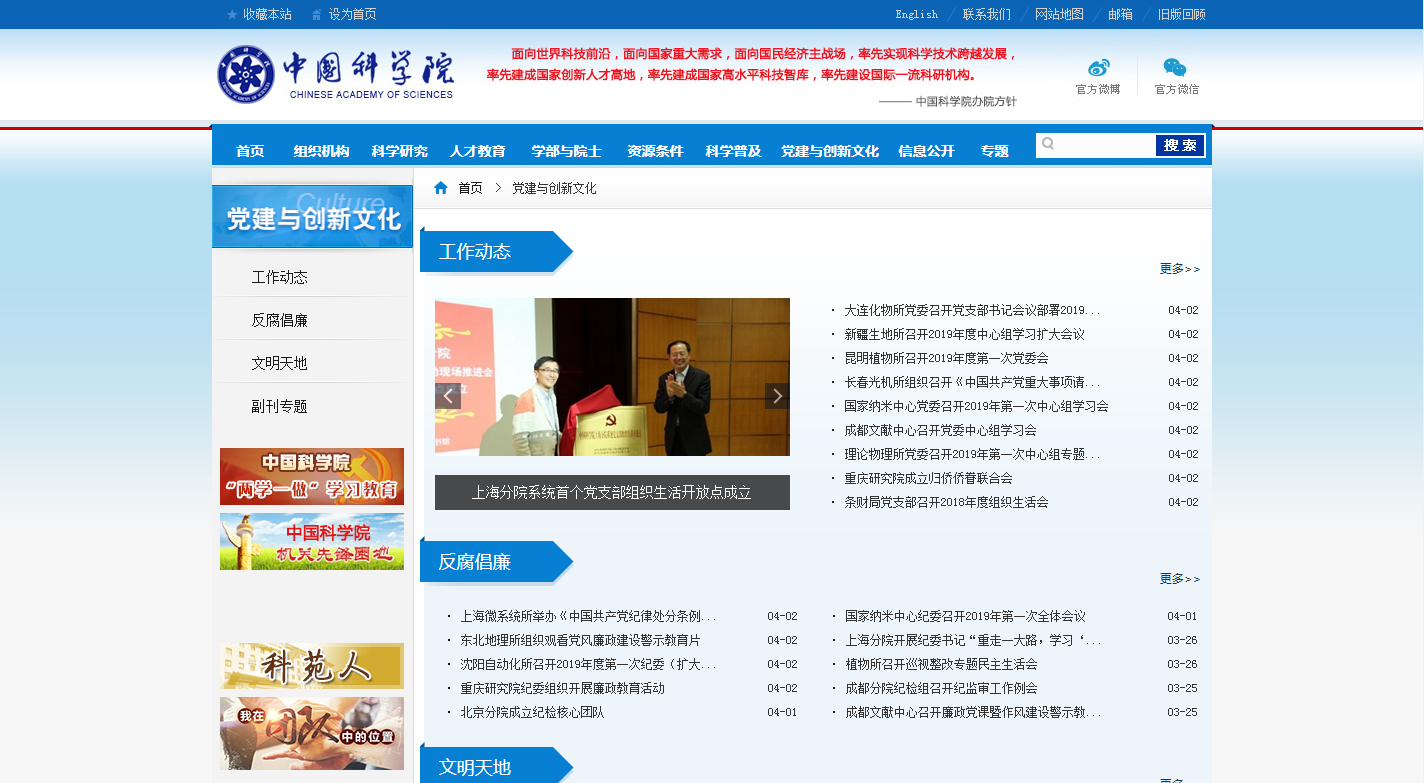Click the house icon beside 设为首页

317,15
